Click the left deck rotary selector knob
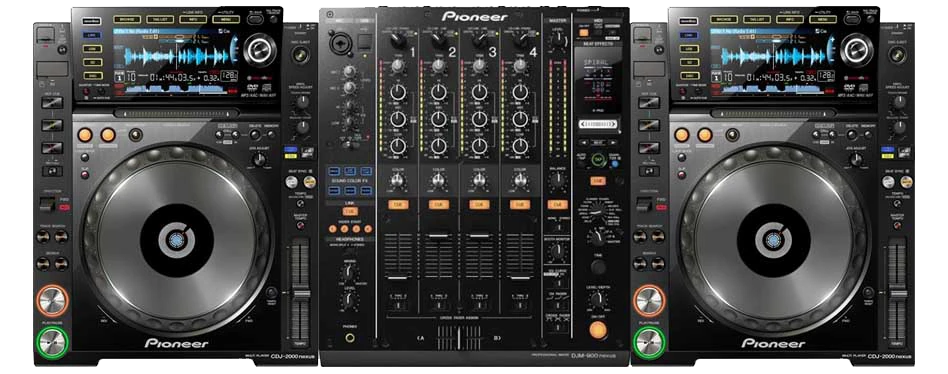The height and width of the screenshot is (374, 948). (x=260, y=50)
